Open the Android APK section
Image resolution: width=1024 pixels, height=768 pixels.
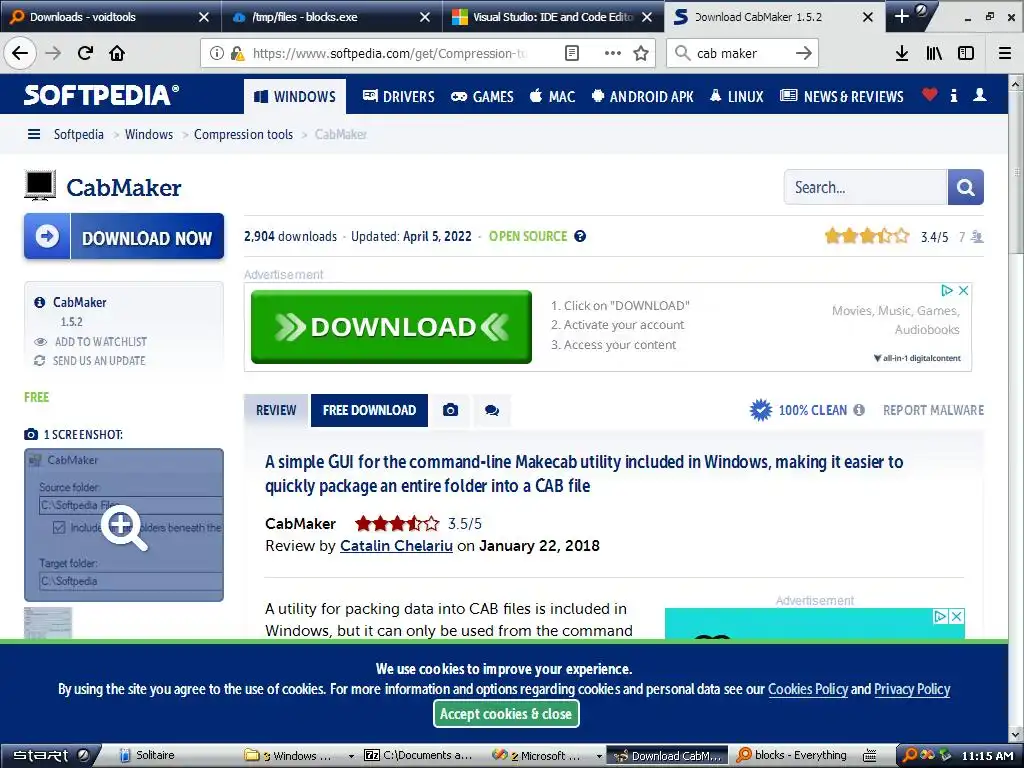(x=643, y=97)
